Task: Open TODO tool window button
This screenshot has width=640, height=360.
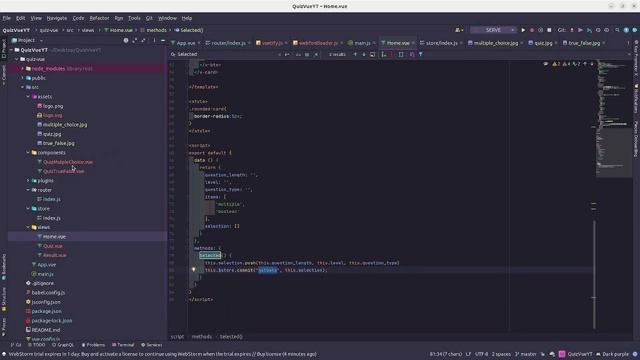Action: (37, 345)
